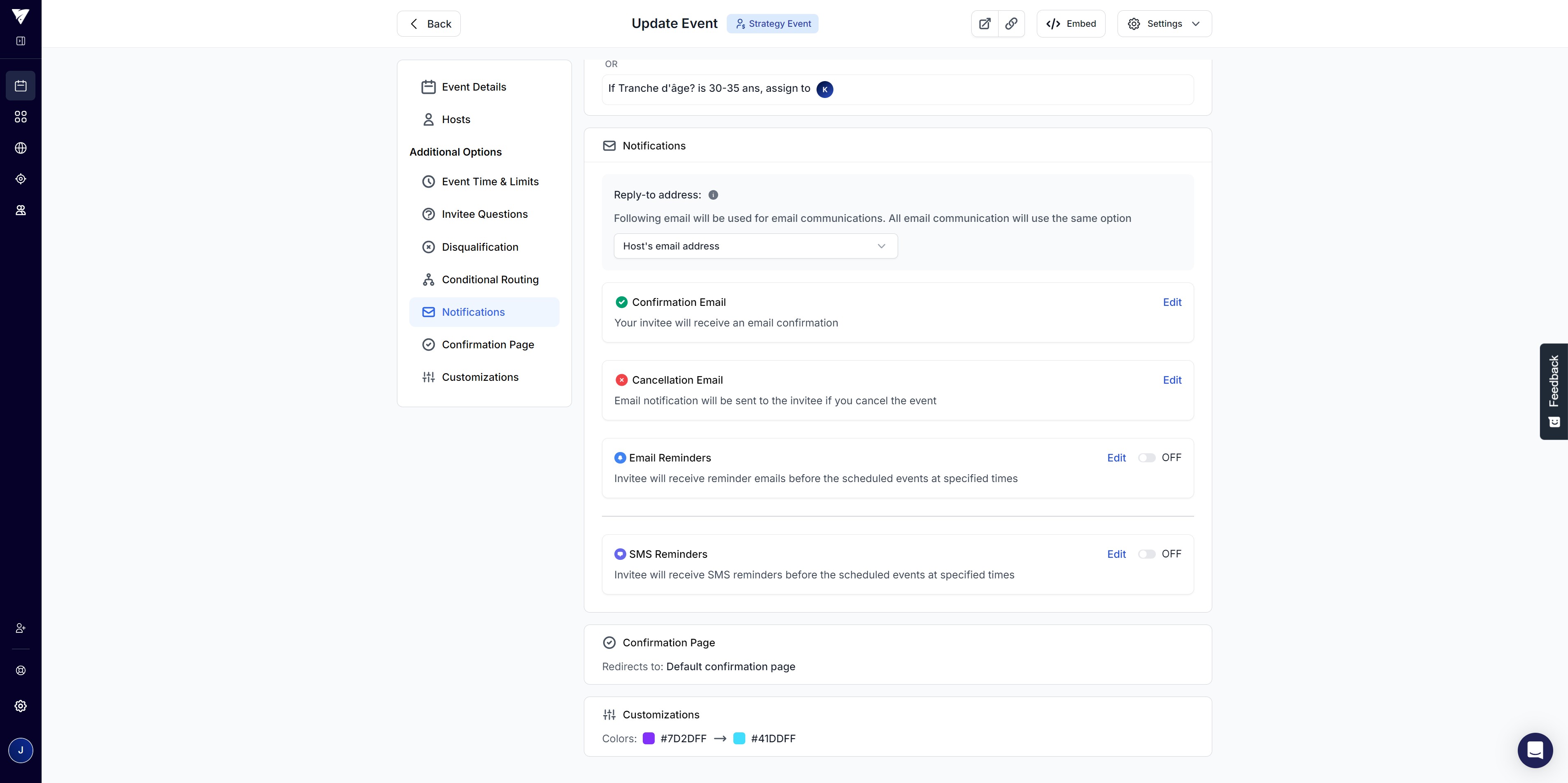Edit the Confirmation Email
The image size is (1568, 783).
tap(1172, 302)
